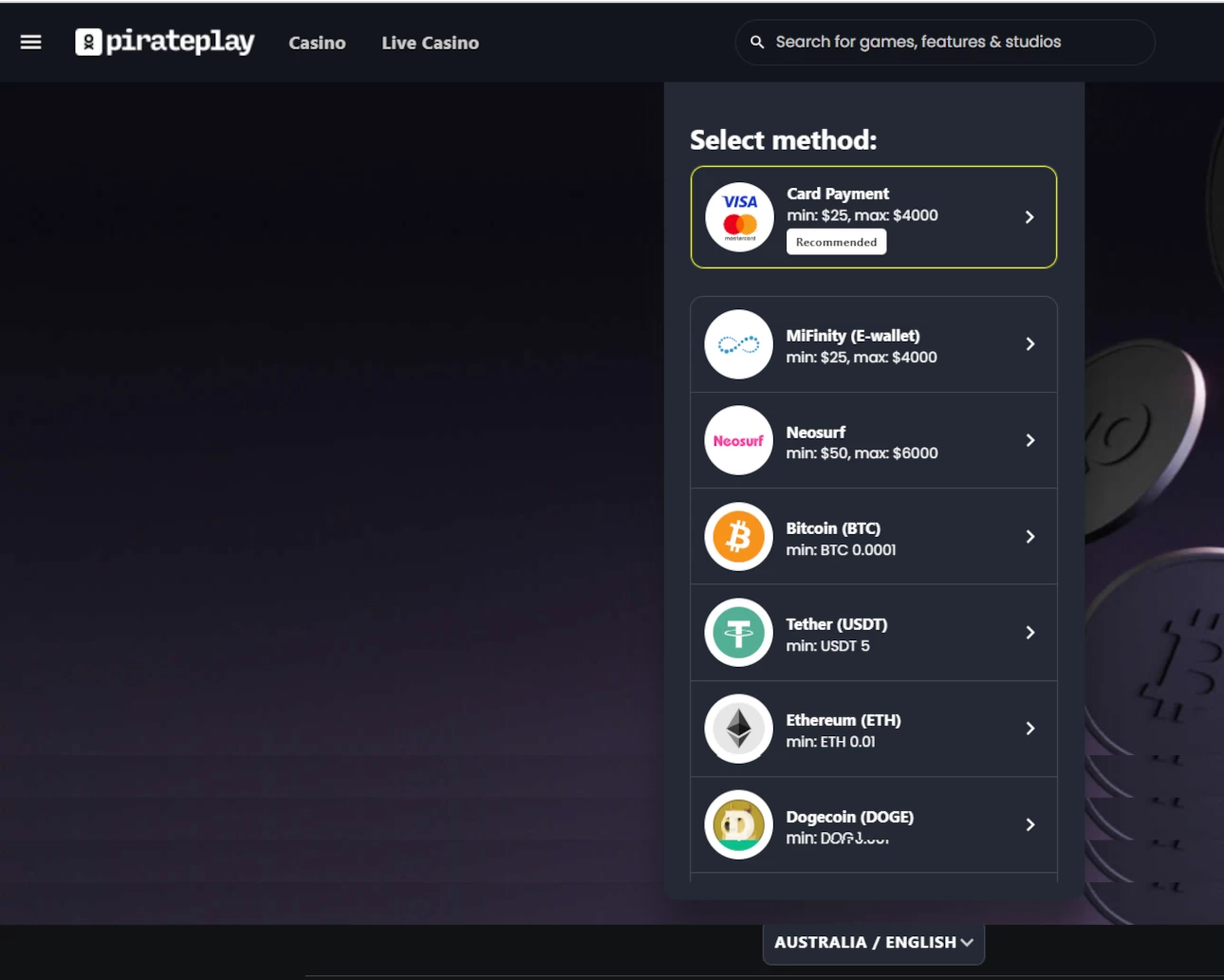Focus the games search field
This screenshot has width=1224, height=980.
click(945, 42)
